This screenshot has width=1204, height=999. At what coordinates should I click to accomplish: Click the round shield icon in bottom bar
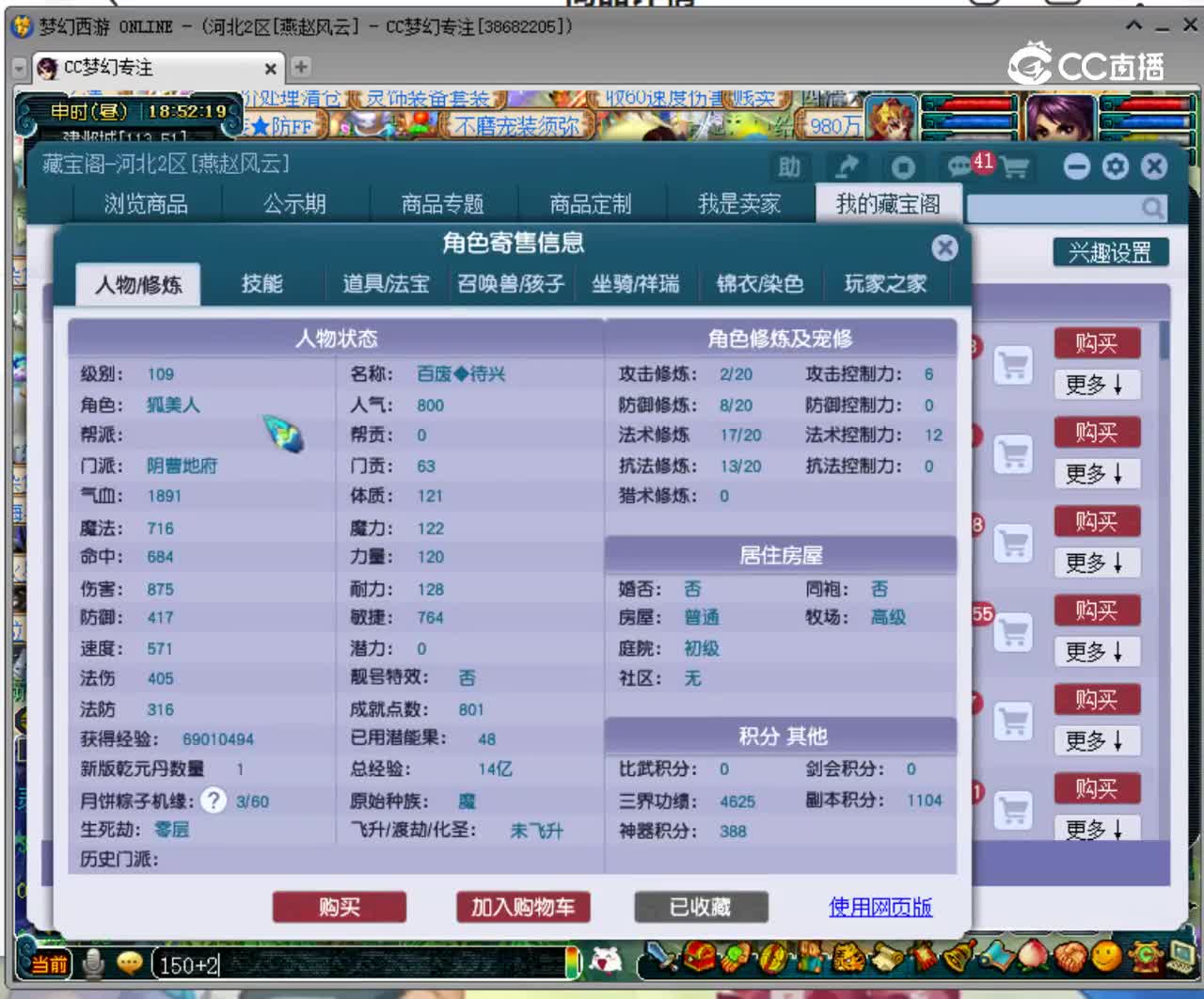pyautogui.click(x=771, y=959)
